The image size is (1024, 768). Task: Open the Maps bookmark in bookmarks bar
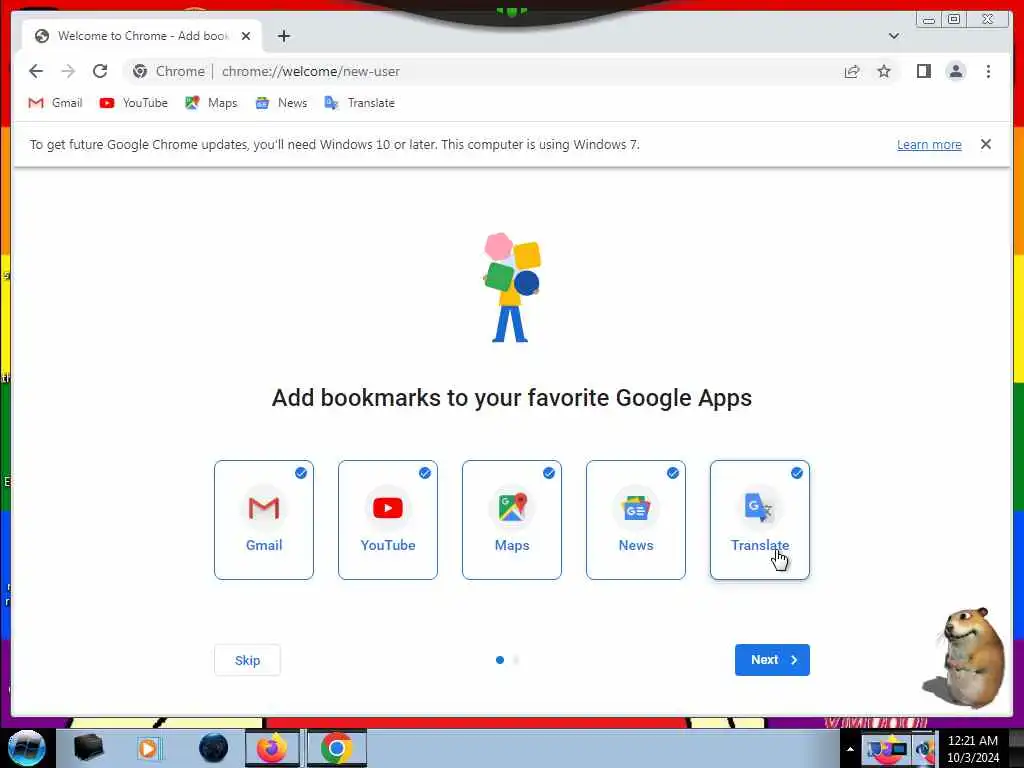click(211, 103)
